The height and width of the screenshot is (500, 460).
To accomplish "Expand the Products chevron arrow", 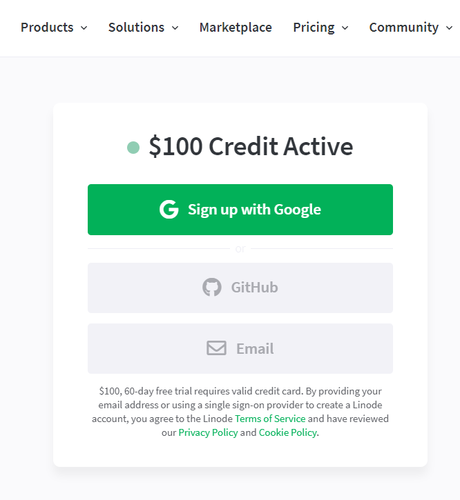I will 84,28.
